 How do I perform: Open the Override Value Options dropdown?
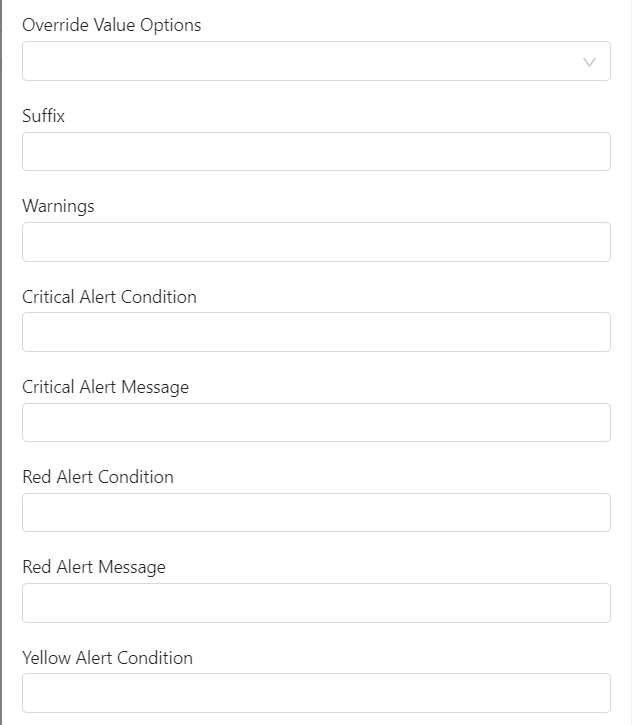click(x=300, y=61)
